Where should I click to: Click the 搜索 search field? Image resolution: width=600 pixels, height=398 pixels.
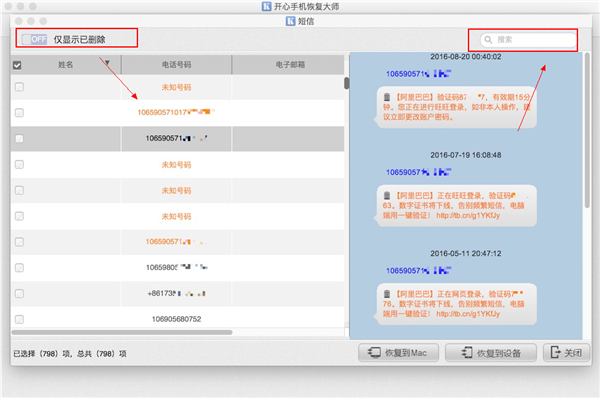pyautogui.click(x=528, y=39)
